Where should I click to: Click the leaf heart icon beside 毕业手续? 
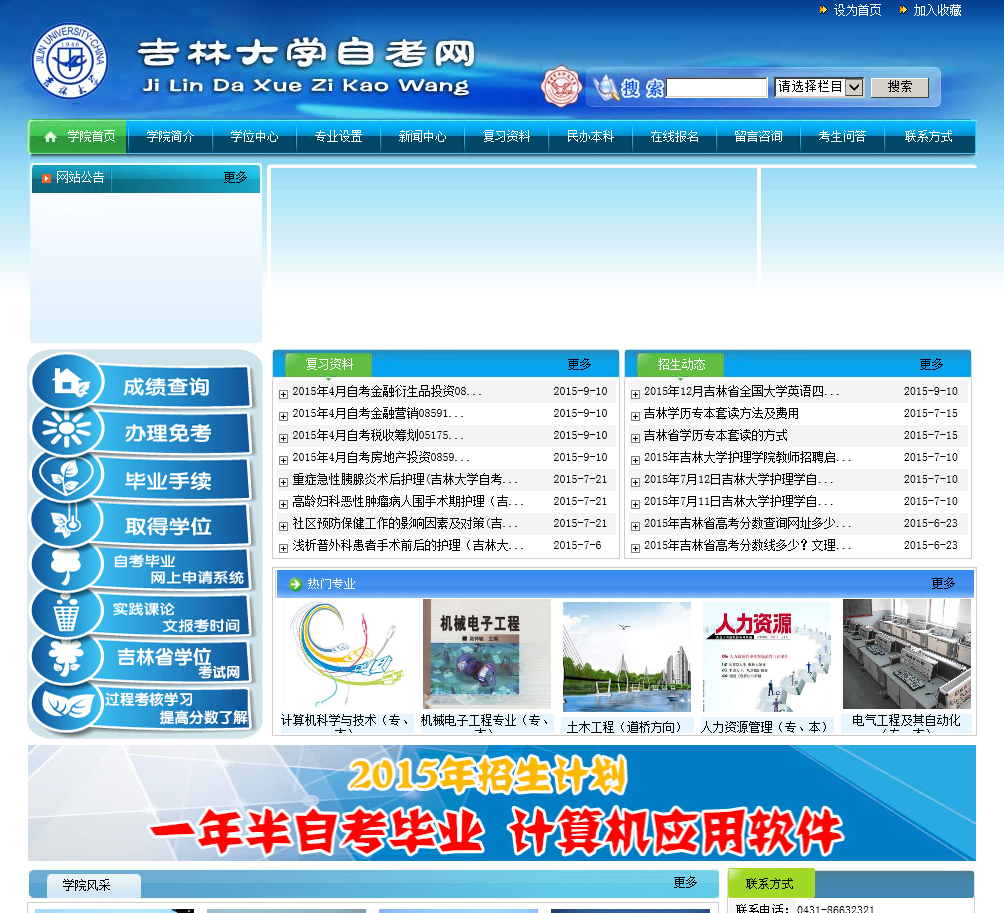click(x=65, y=476)
